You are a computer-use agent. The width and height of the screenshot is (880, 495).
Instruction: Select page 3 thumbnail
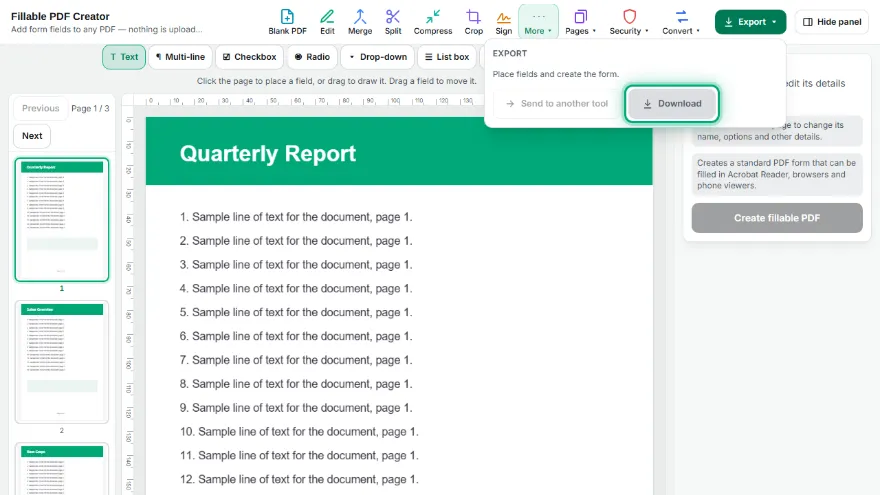point(62,469)
